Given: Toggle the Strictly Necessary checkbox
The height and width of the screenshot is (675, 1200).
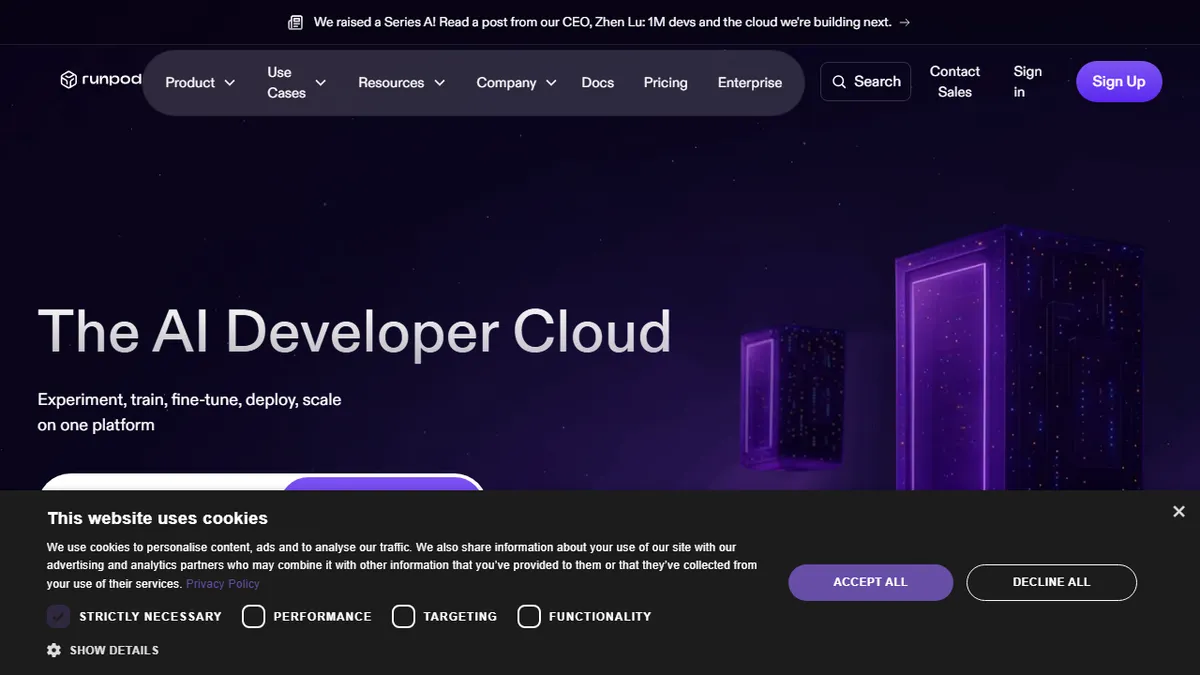Looking at the screenshot, I should point(59,616).
